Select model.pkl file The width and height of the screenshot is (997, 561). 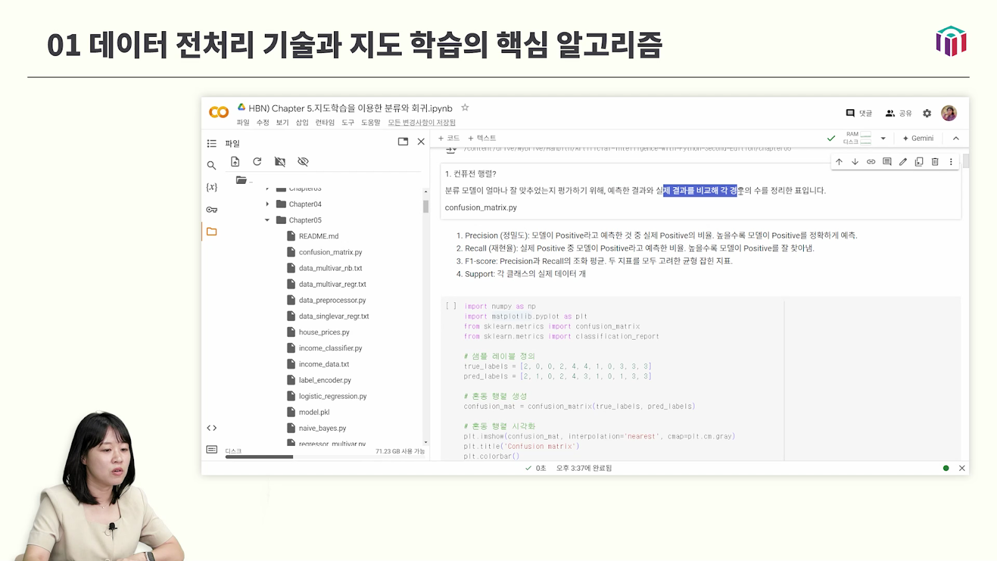(x=314, y=412)
